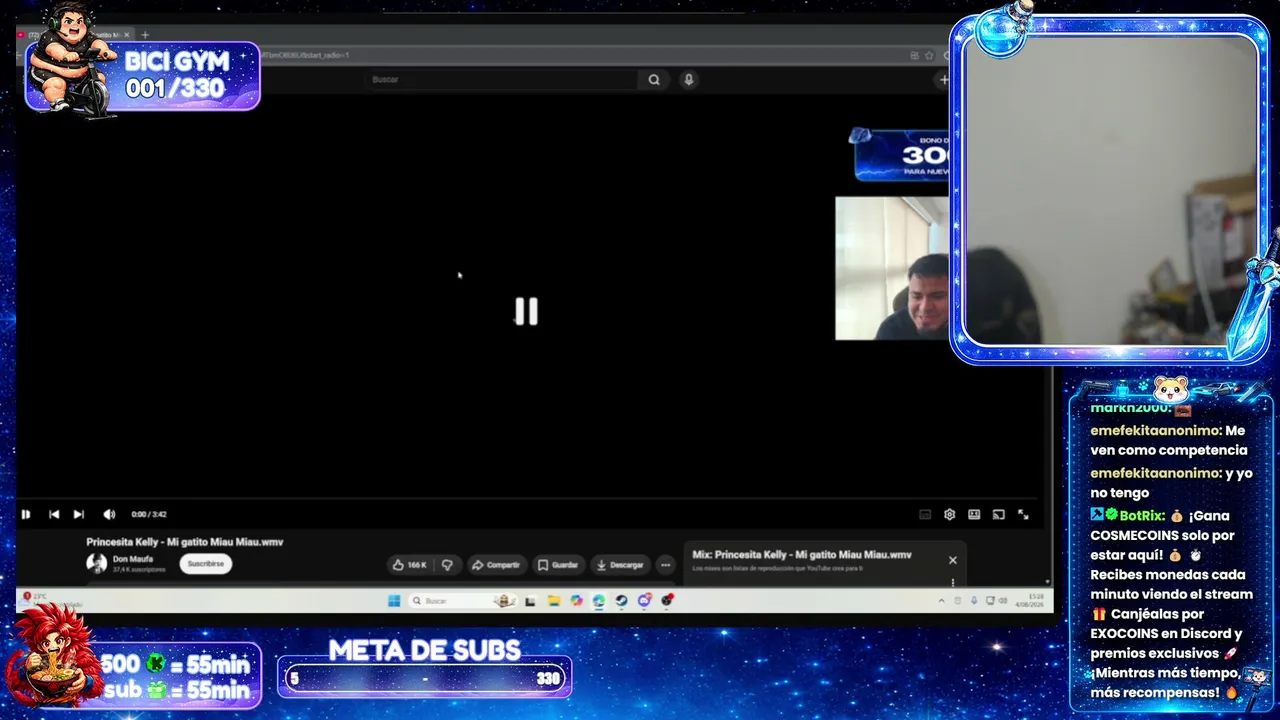Open Discord from the taskbar
The width and height of the screenshot is (1280, 720).
pos(644,601)
